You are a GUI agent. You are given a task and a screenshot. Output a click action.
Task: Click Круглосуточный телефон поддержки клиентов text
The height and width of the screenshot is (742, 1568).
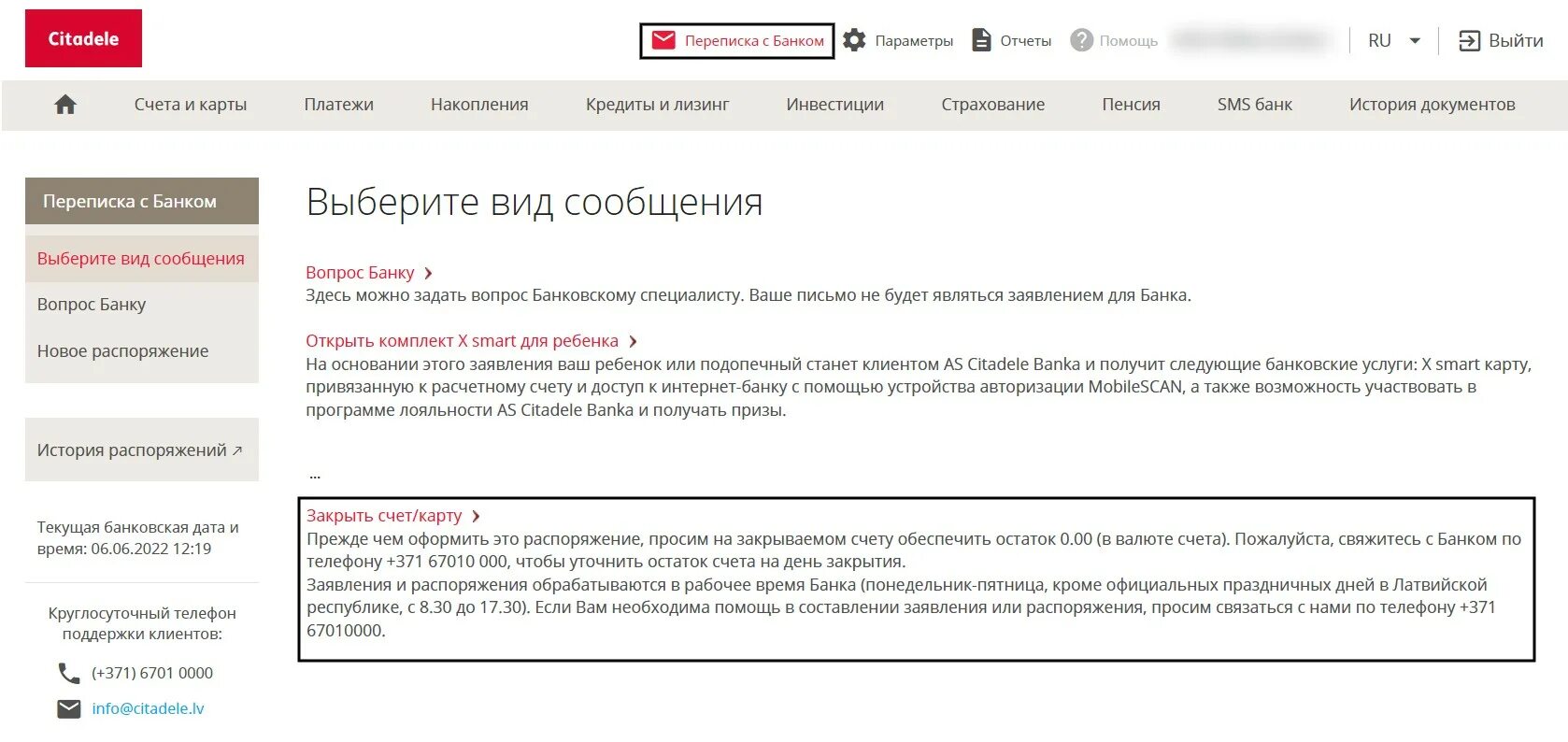point(142,623)
